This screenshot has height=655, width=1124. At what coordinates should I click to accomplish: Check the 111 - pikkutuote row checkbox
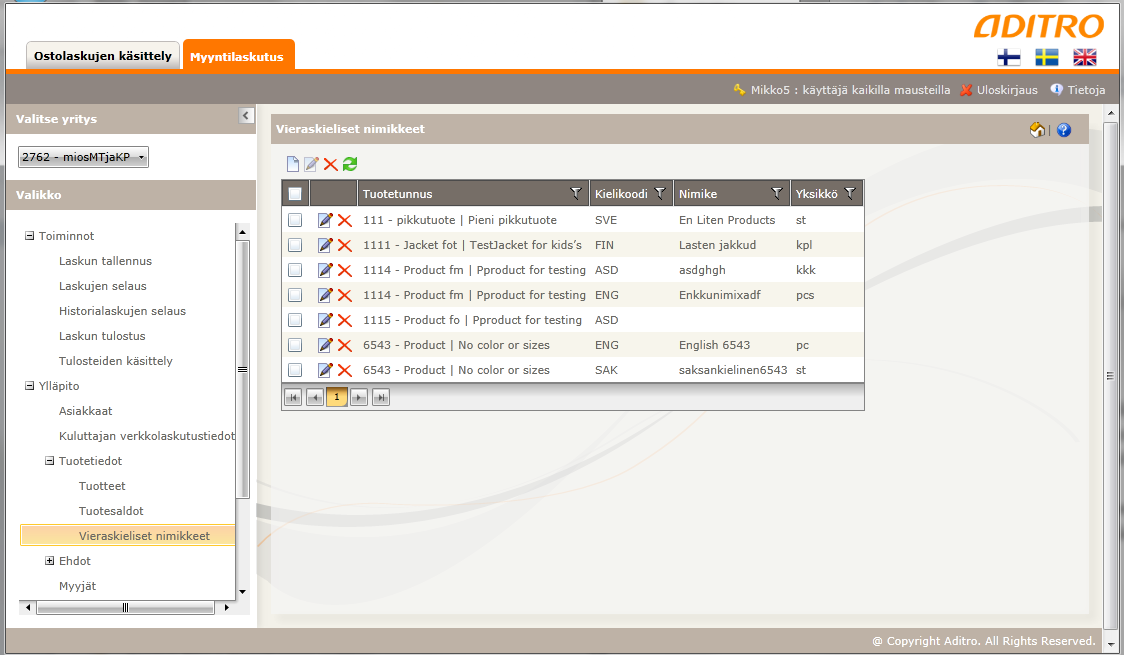pos(295,220)
